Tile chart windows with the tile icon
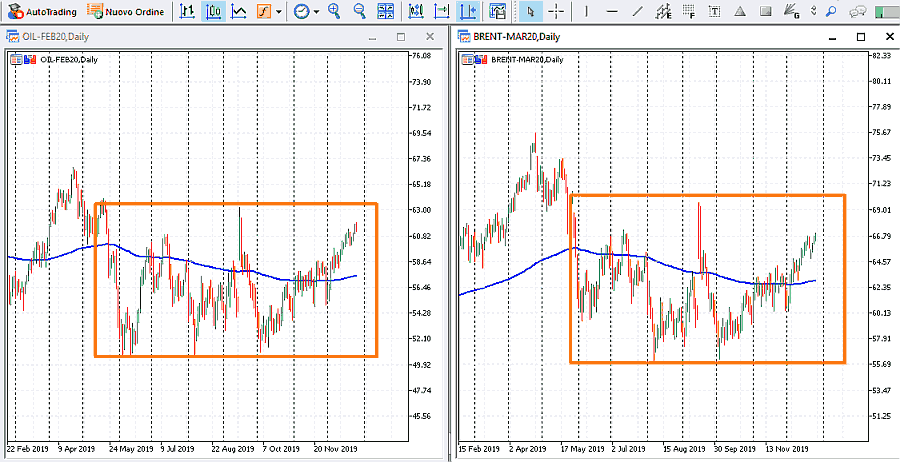900x462 pixels. click(386, 12)
